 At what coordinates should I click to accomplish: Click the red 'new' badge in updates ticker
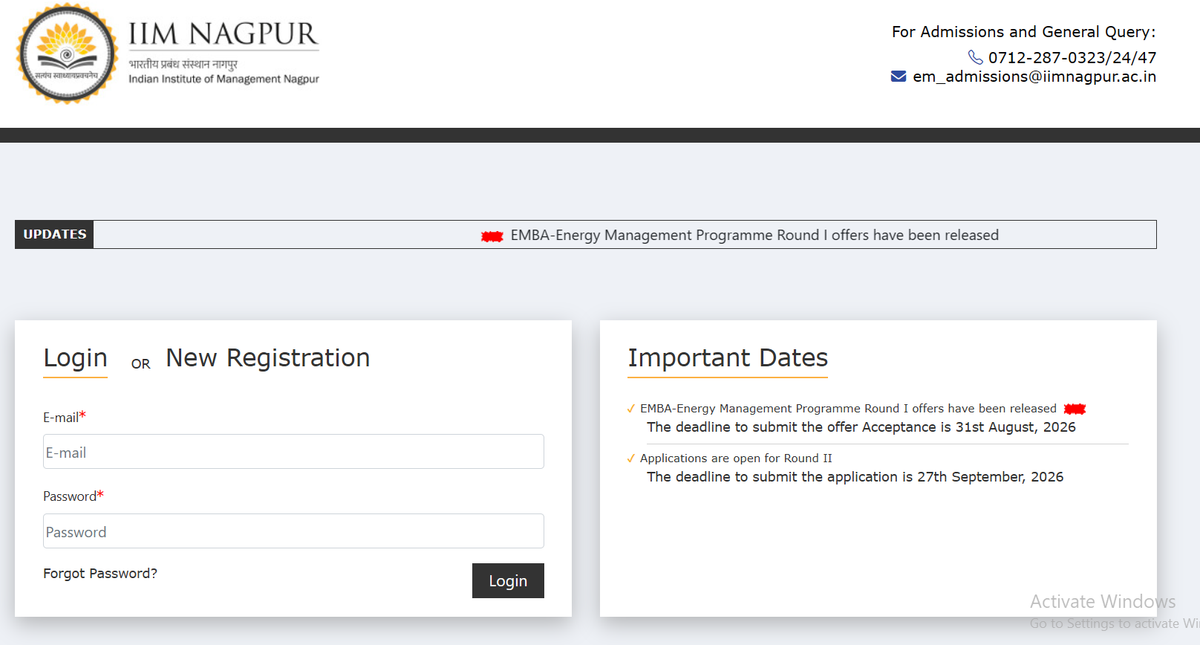491,236
